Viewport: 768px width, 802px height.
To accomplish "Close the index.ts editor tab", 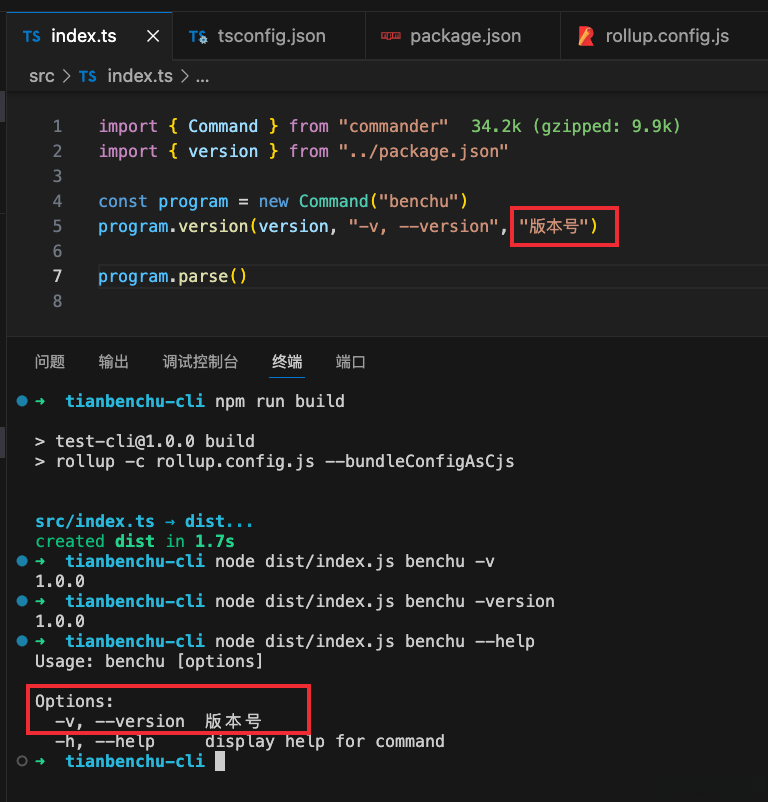I will click(x=153, y=36).
